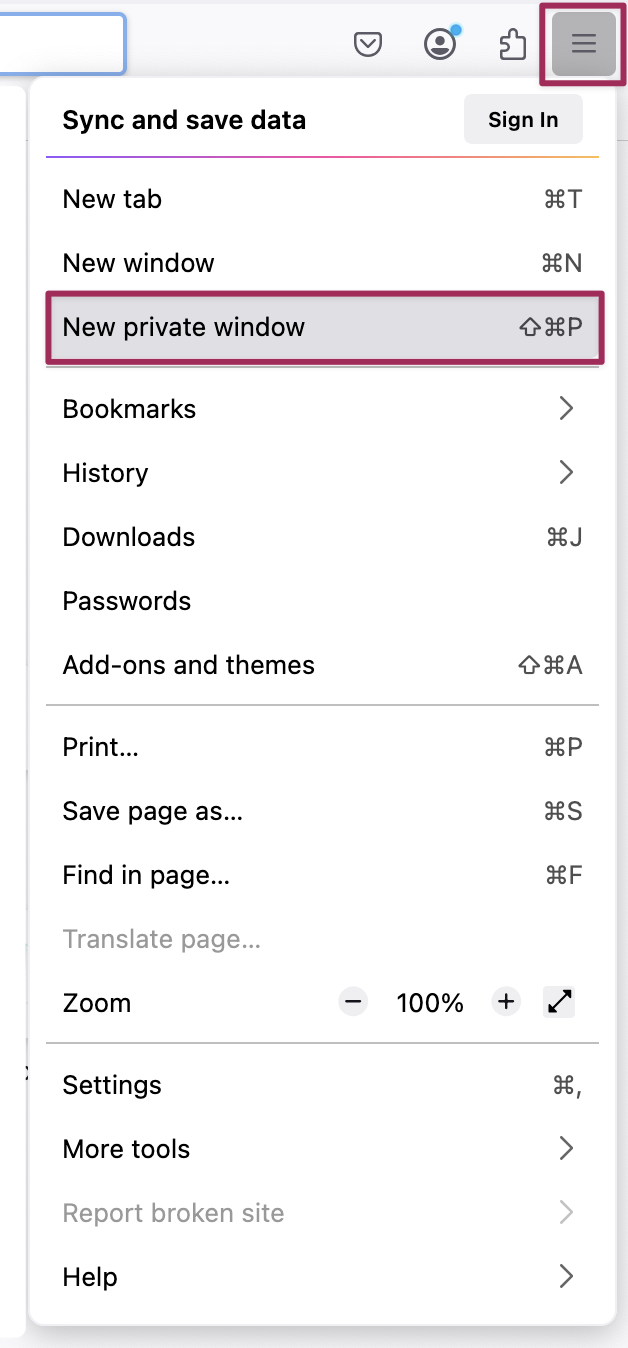Click the zoom in plus icon

pos(507,1002)
